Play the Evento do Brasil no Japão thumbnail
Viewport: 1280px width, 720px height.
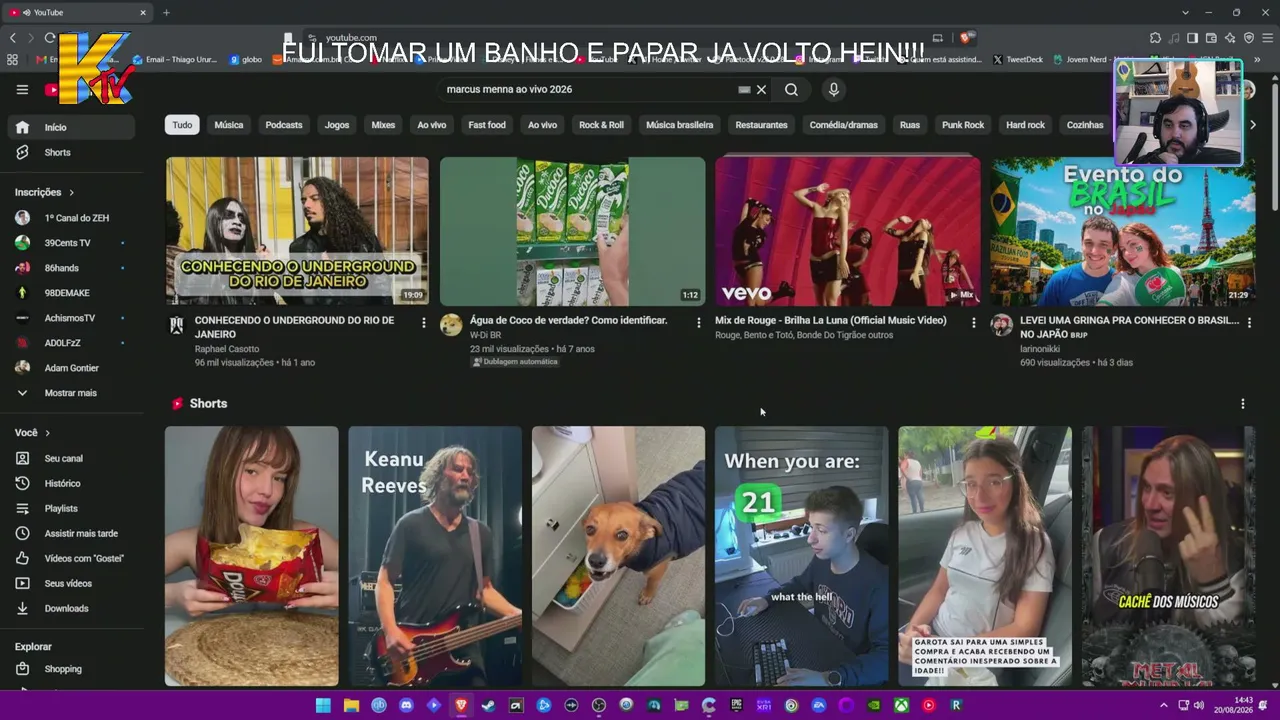(1123, 231)
